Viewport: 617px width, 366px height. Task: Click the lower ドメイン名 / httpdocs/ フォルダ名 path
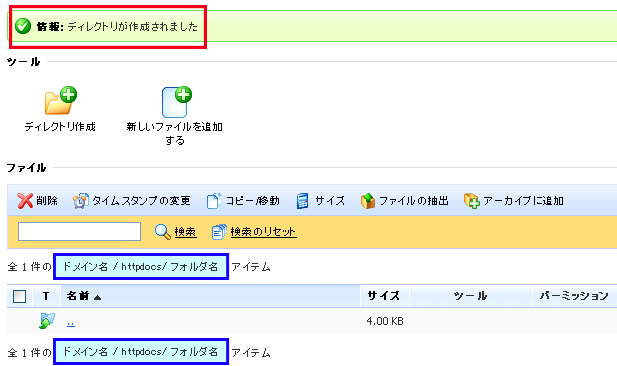pos(141,351)
